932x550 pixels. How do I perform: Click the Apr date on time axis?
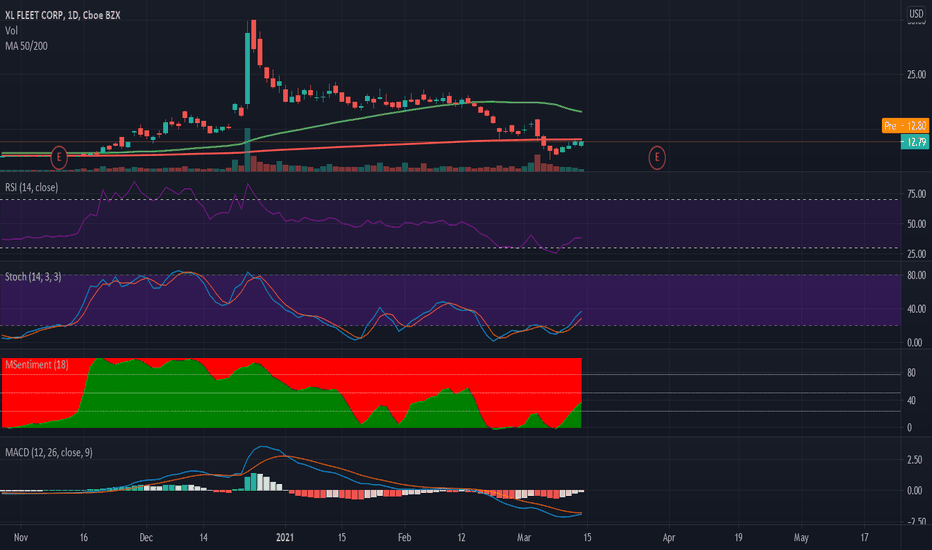(669, 538)
